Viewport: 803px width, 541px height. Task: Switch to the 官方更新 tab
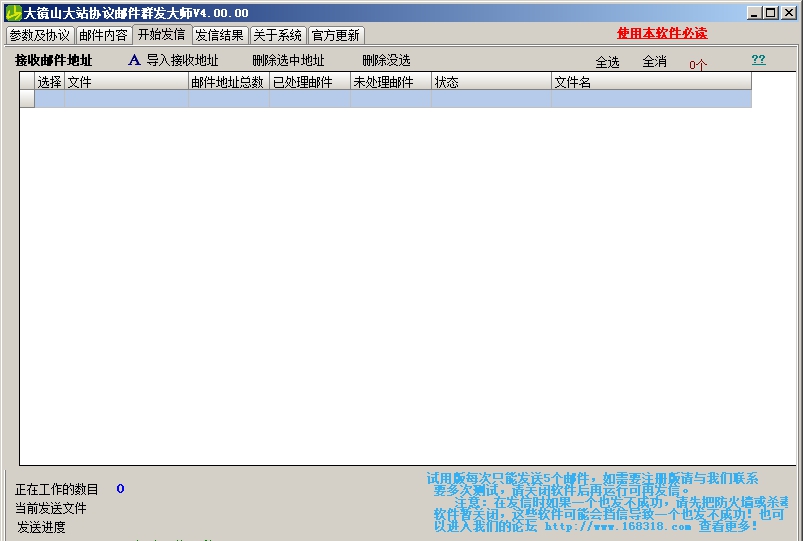click(335, 35)
